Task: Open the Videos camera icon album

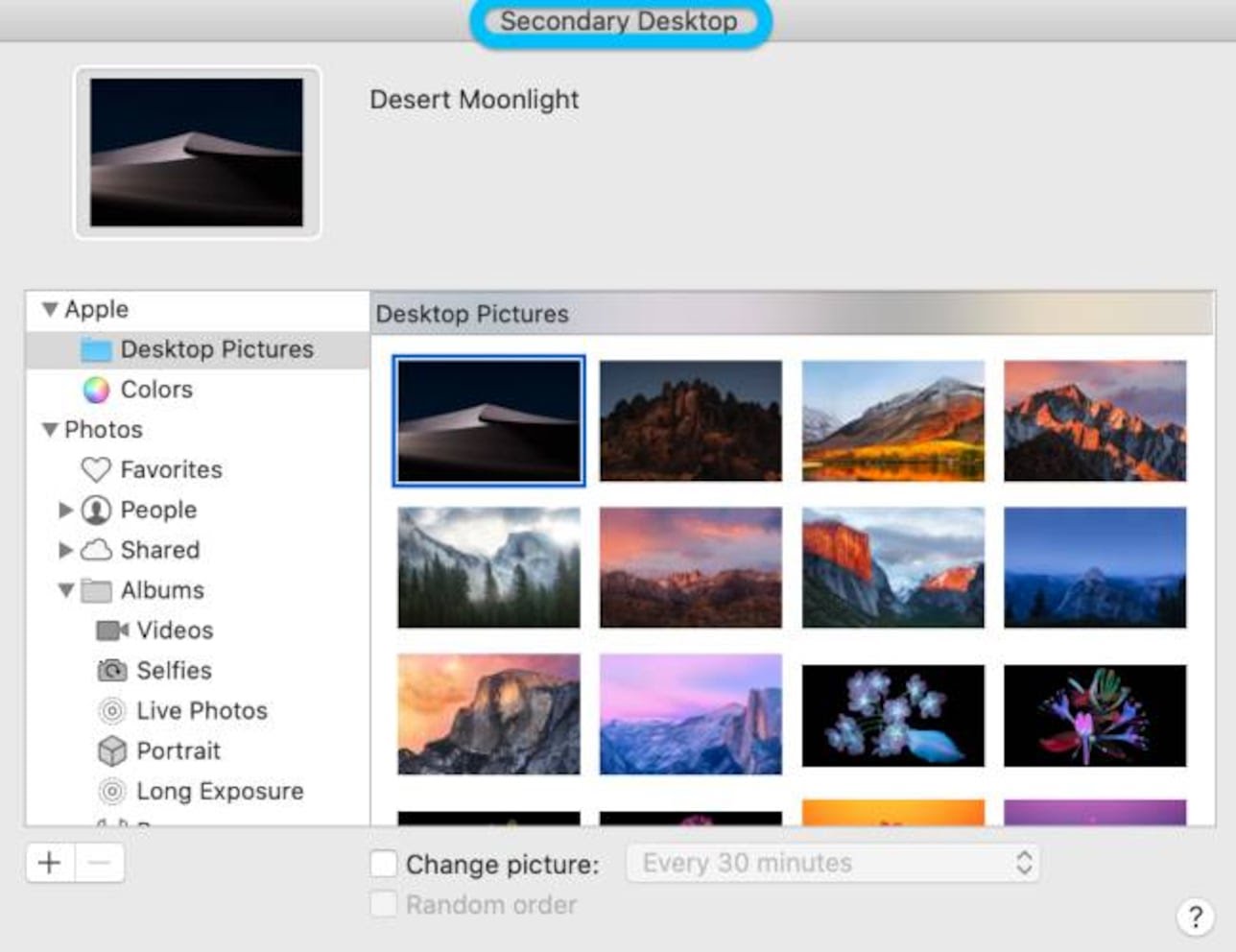Action: pyautogui.click(x=112, y=631)
